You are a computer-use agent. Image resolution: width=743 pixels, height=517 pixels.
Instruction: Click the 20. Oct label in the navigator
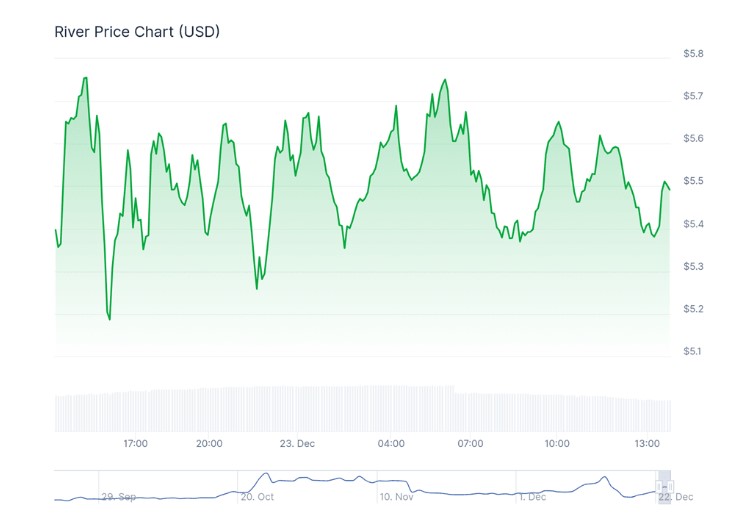point(257,496)
